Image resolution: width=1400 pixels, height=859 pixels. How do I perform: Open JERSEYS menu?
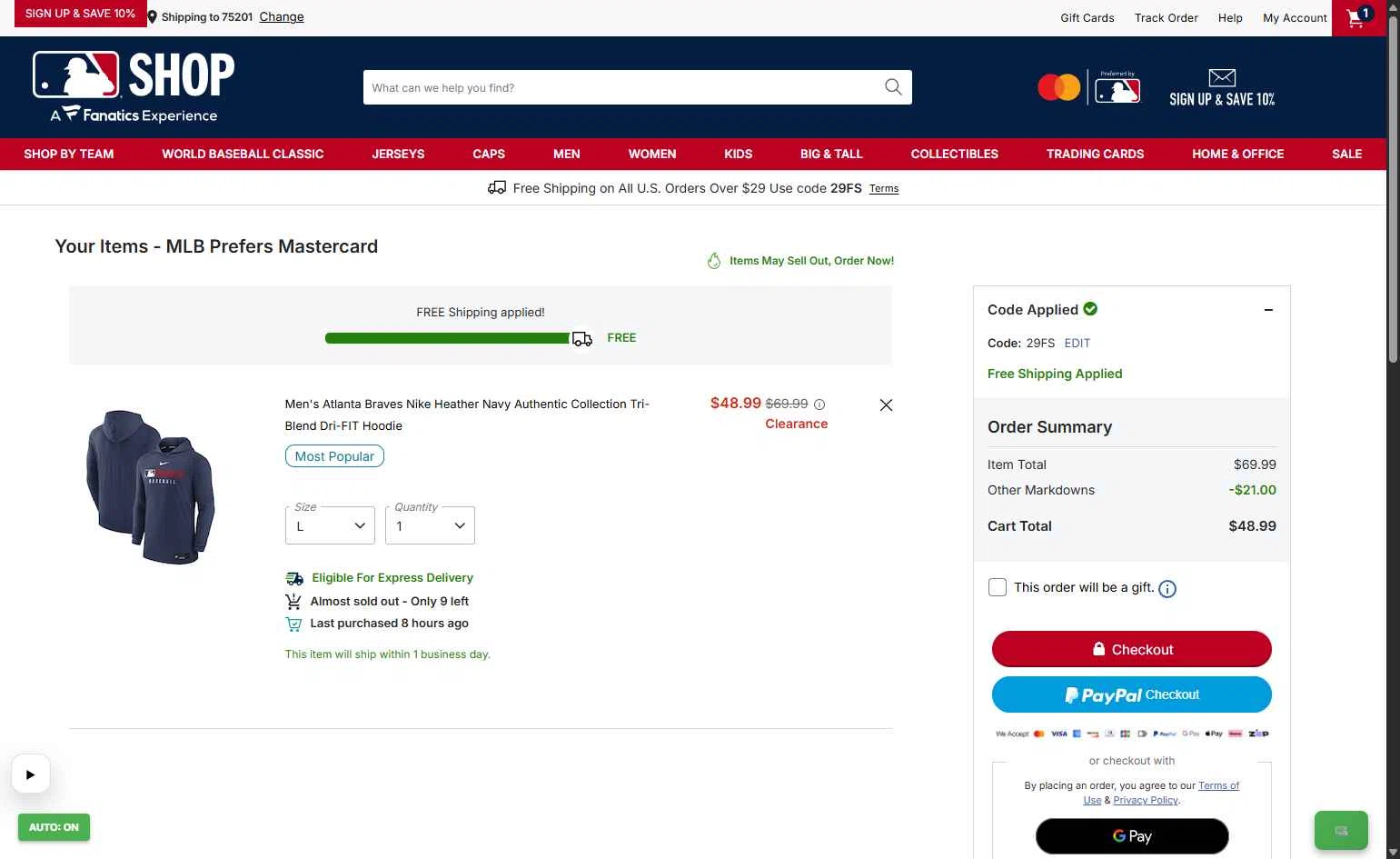(x=398, y=155)
